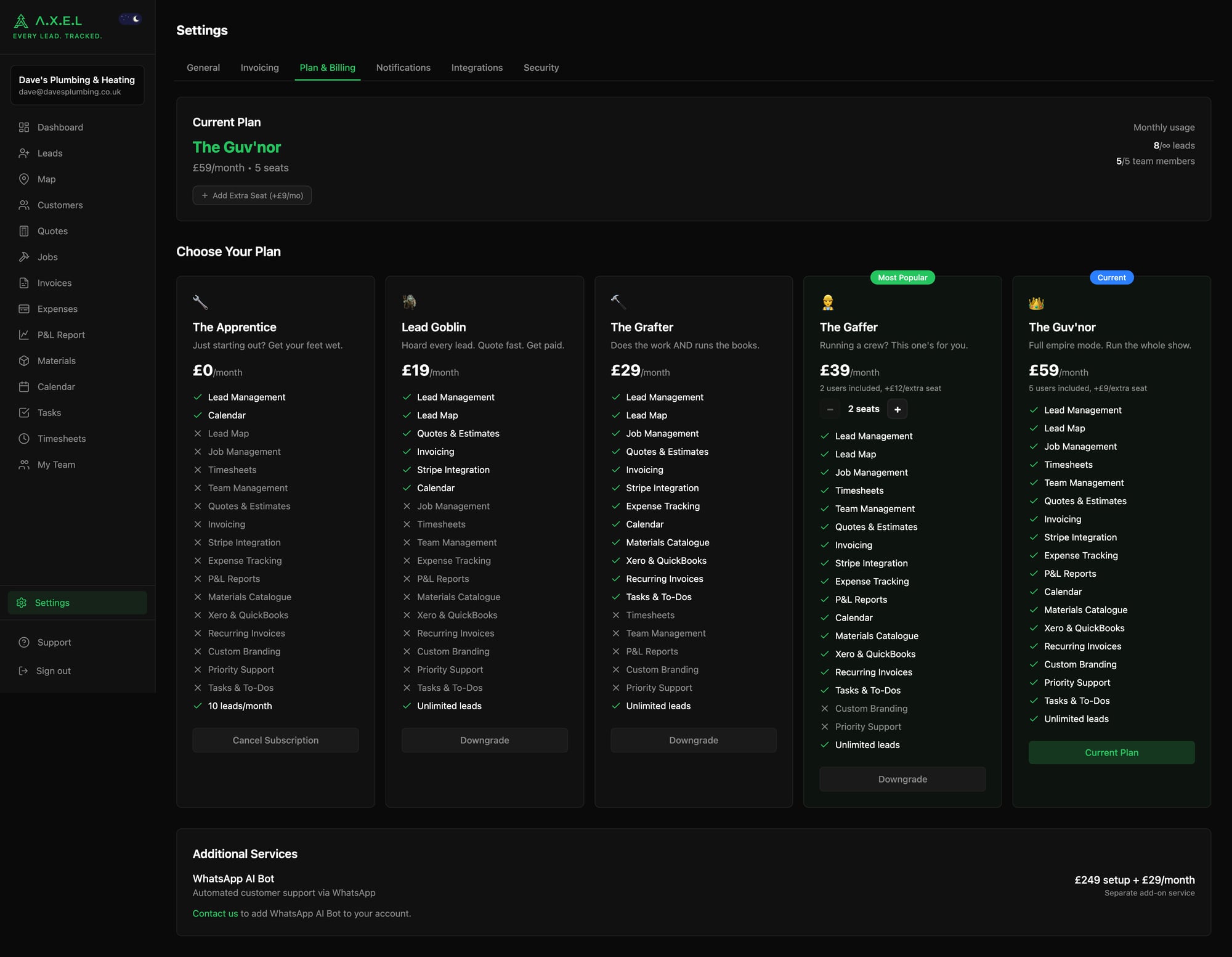Toggle the dark mode moon switch
1232x957 pixels.
pos(130,18)
